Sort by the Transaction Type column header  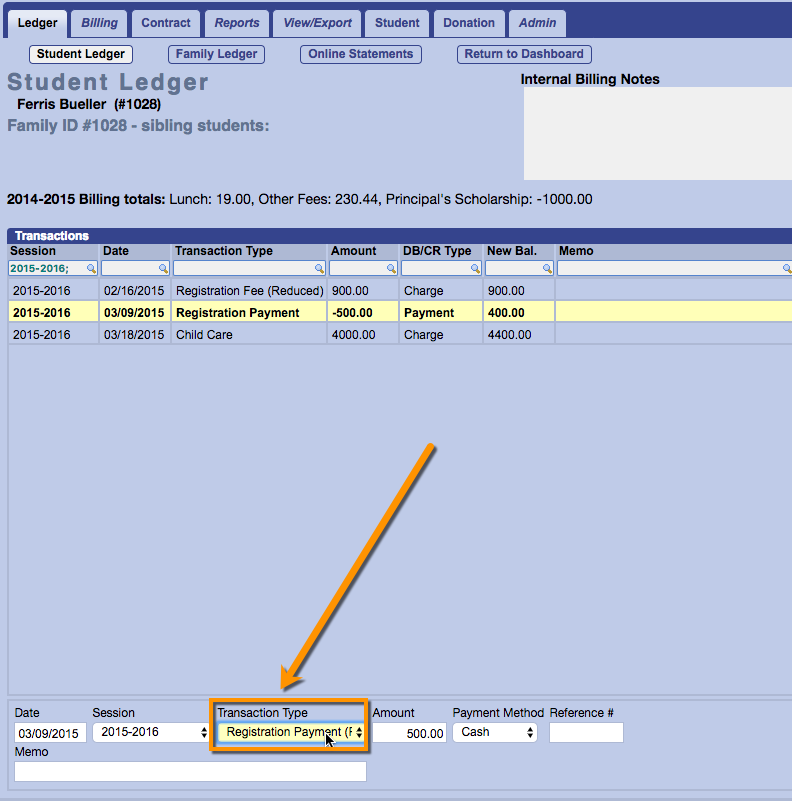click(x=224, y=251)
